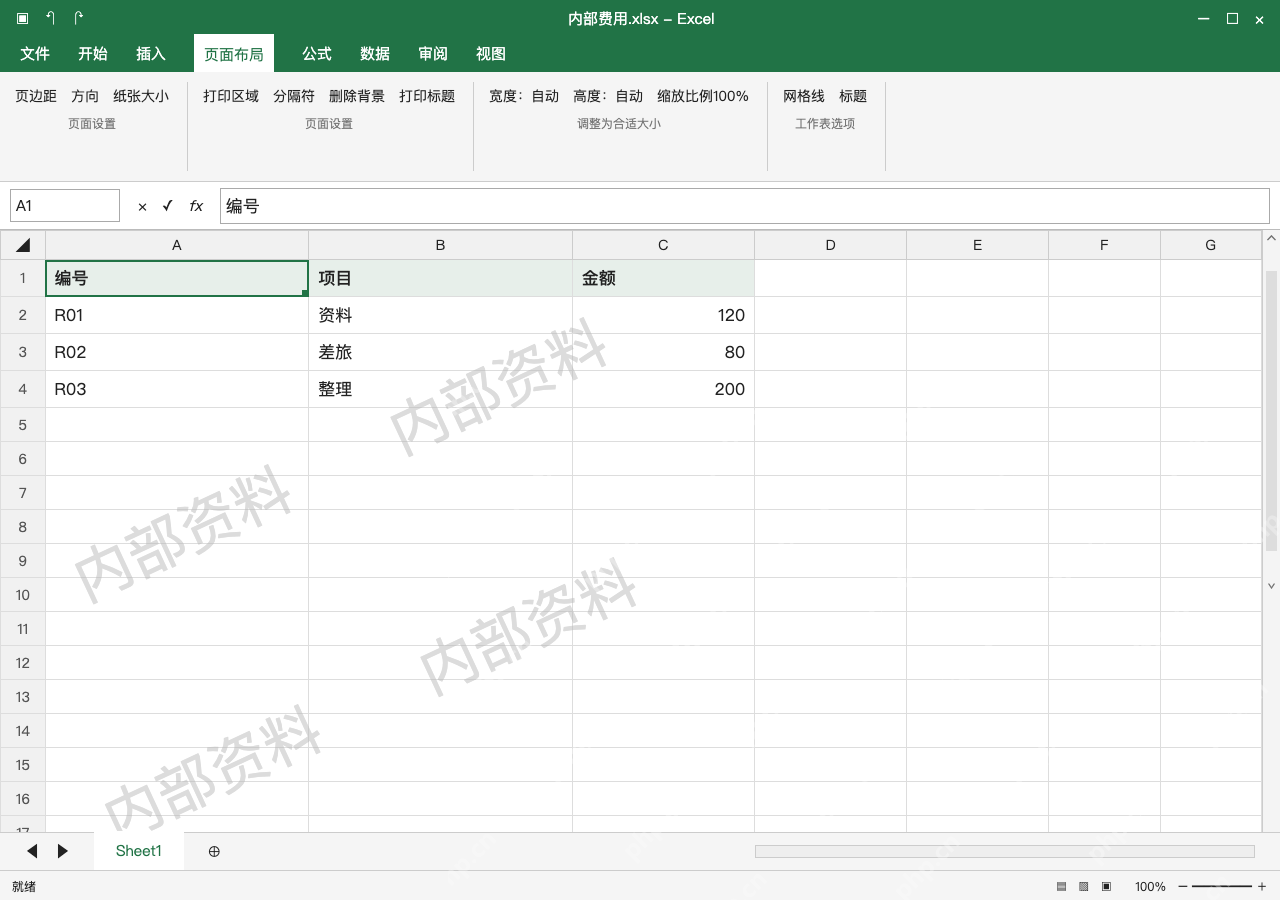The width and height of the screenshot is (1280, 900).
Task: Select column C header
Action: click(x=663, y=245)
